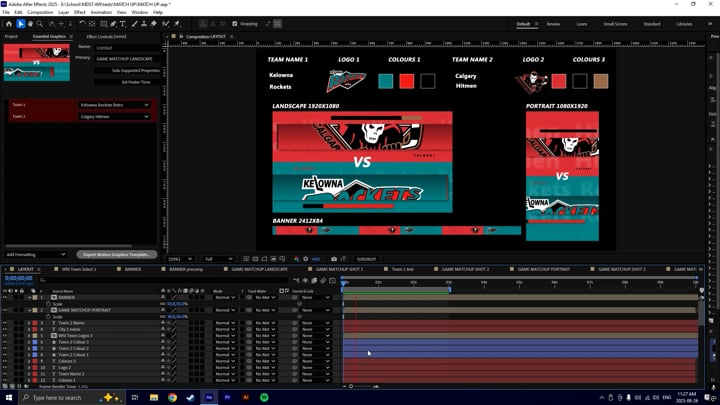This screenshot has width=720, height=405.
Task: Open Adobe Illustrator from the taskbar
Action: point(246,398)
